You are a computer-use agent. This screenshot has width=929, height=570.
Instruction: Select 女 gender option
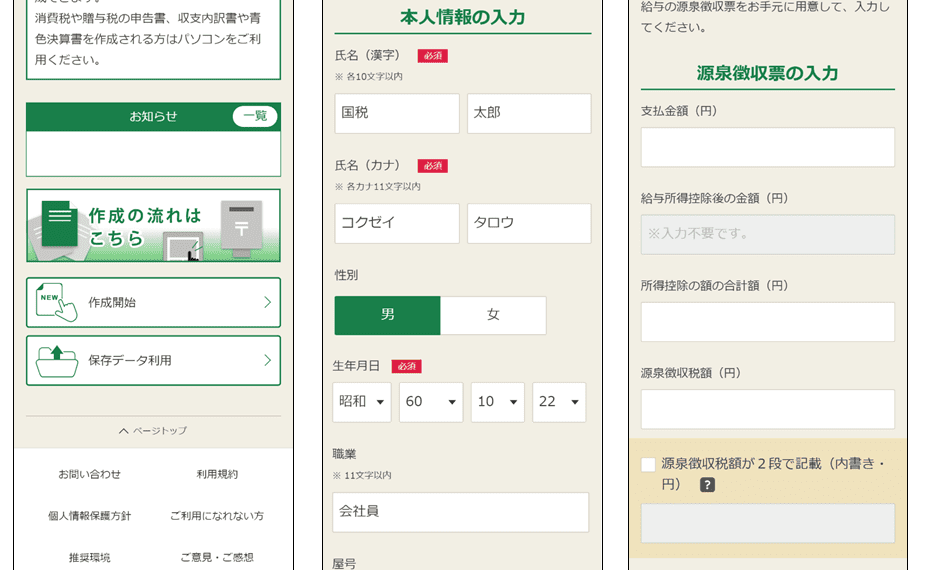click(493, 315)
